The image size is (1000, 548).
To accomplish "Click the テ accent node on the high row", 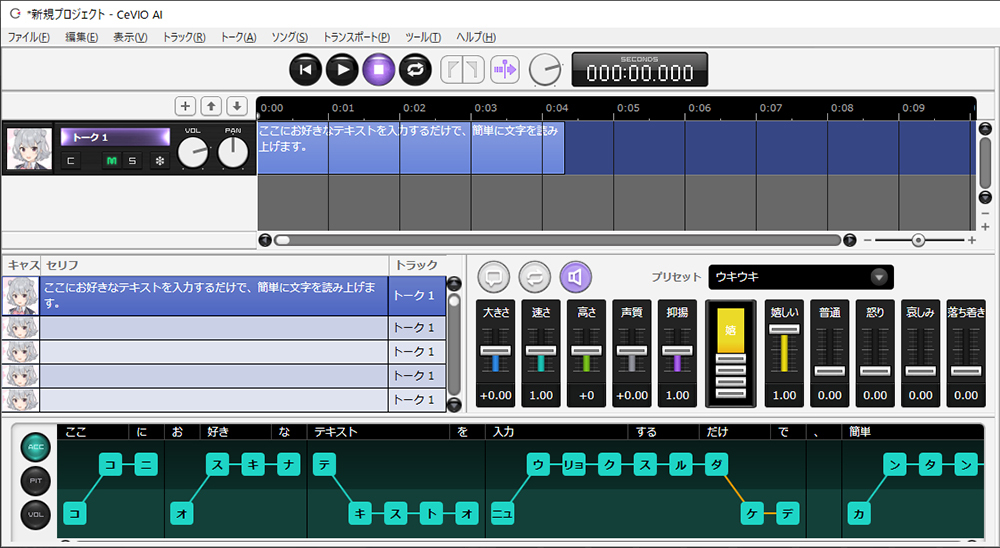I will tap(324, 464).
